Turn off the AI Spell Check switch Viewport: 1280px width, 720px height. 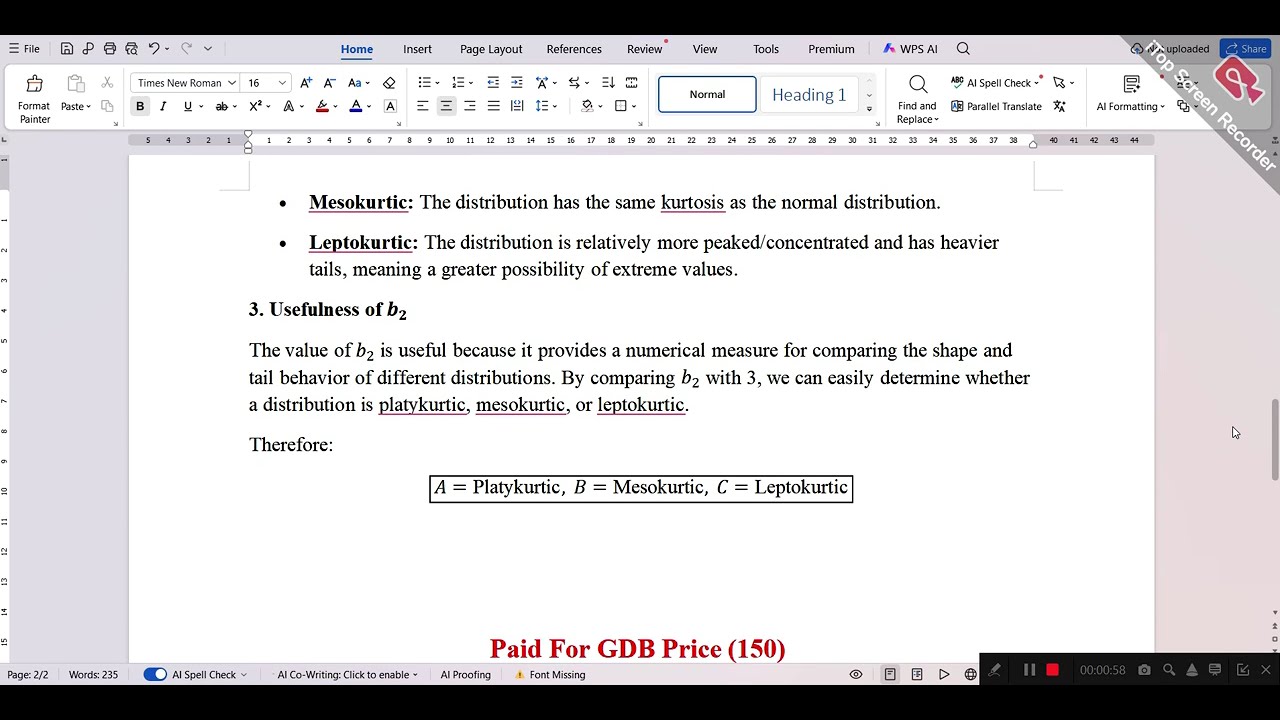pos(155,674)
